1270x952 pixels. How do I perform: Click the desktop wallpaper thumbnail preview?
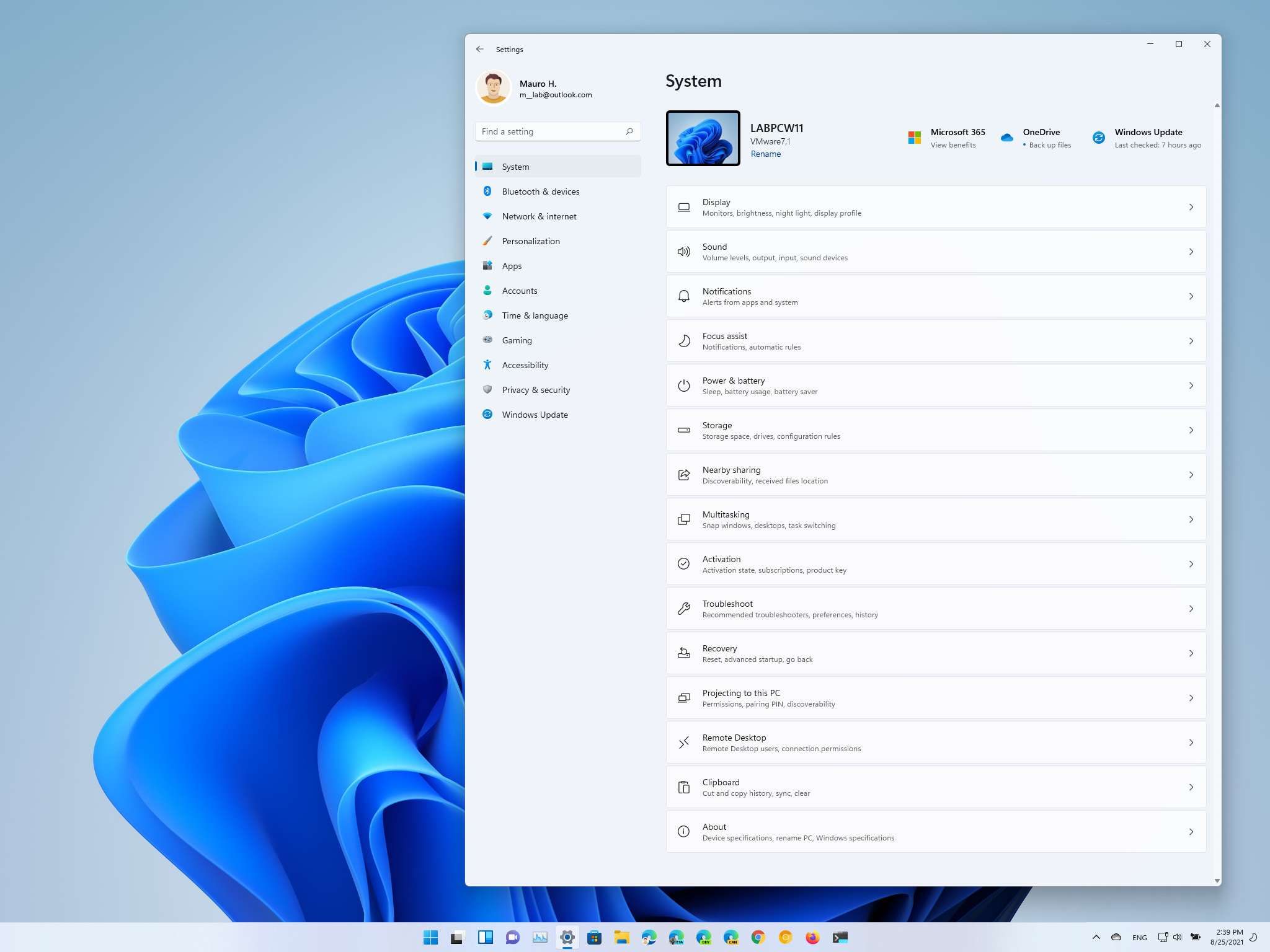703,138
